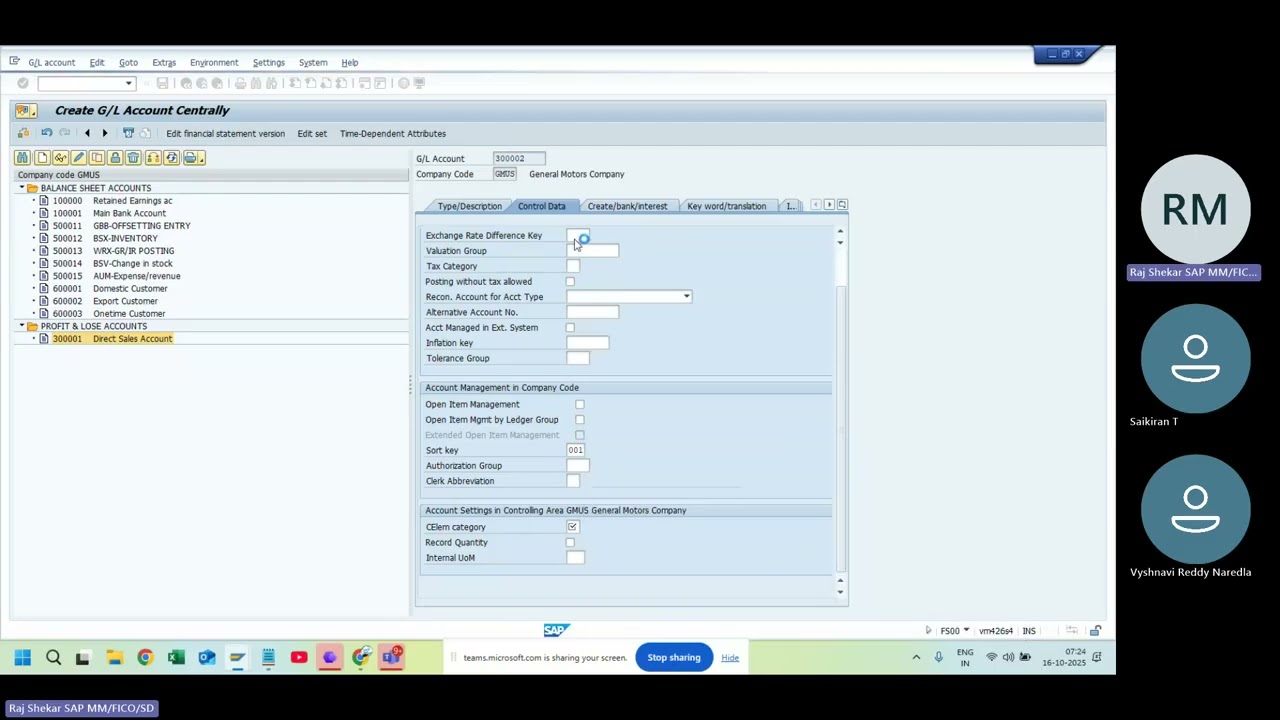Click the Copy icon above account tree
1280x720 pixels.
tap(97, 158)
